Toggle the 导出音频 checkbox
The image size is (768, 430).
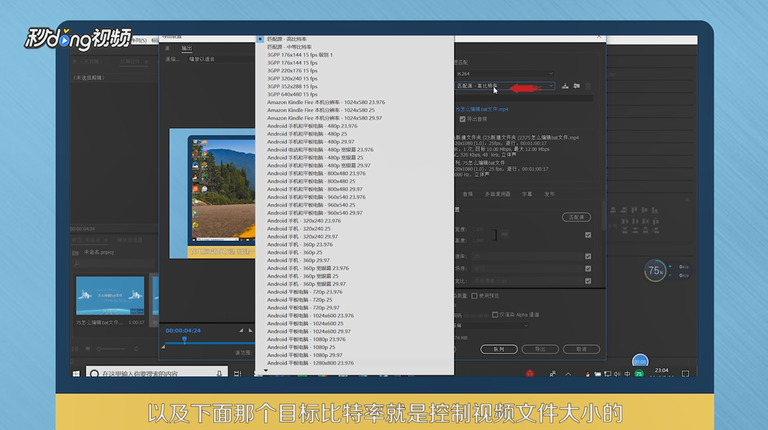(x=462, y=119)
